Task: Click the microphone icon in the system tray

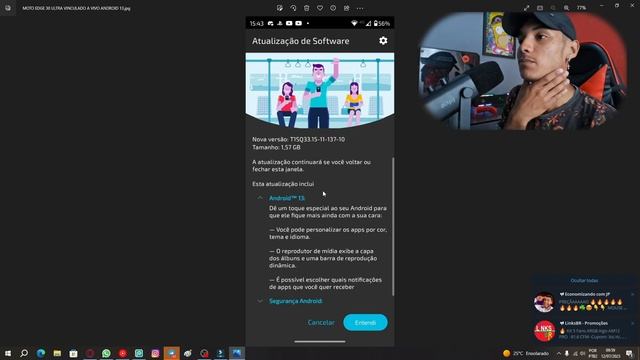Action: [x=567, y=353]
